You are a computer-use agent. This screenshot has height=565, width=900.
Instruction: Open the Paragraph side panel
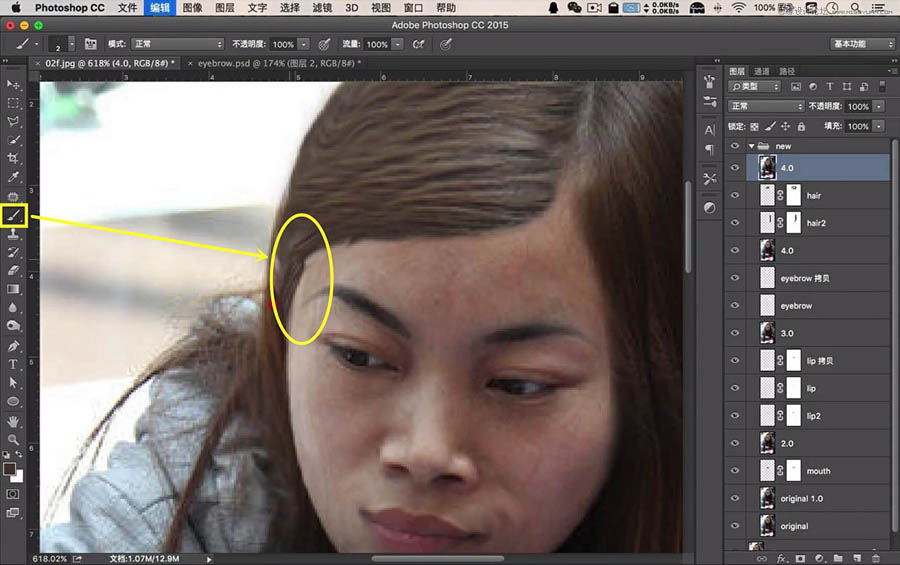click(x=710, y=149)
